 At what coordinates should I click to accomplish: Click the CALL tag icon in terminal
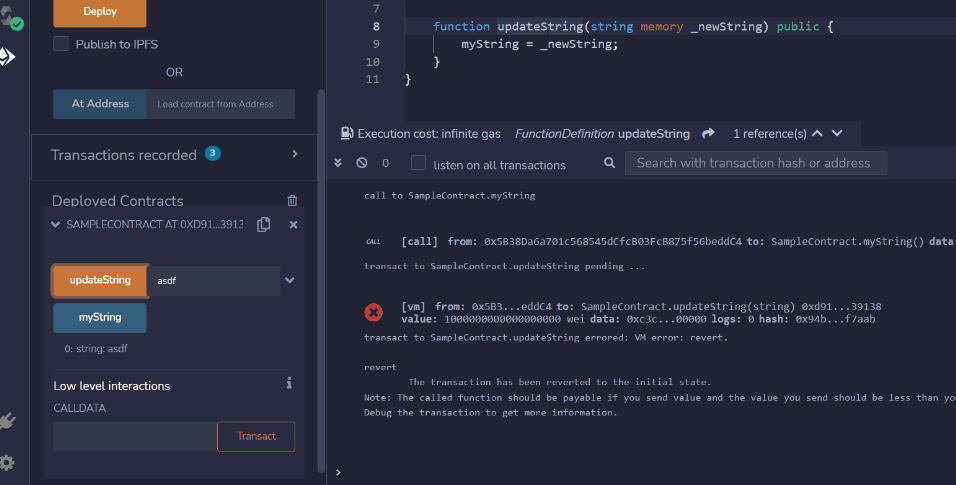click(373, 242)
